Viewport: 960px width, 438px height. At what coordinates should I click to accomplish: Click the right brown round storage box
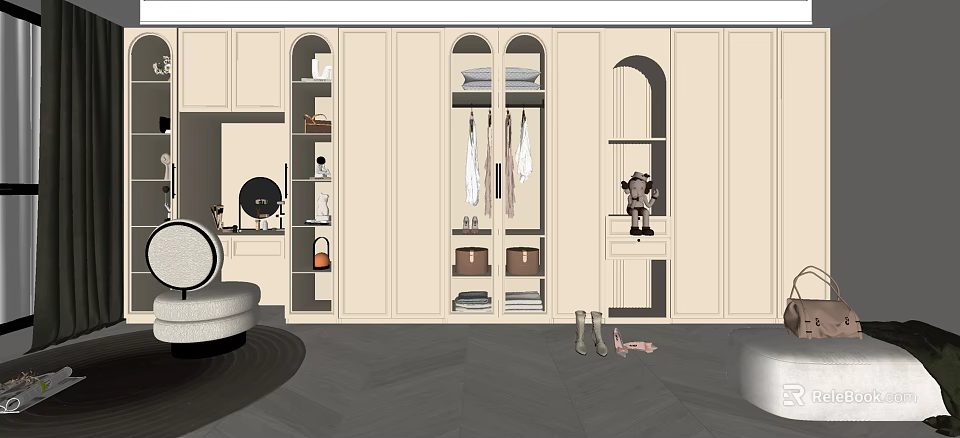click(x=522, y=261)
